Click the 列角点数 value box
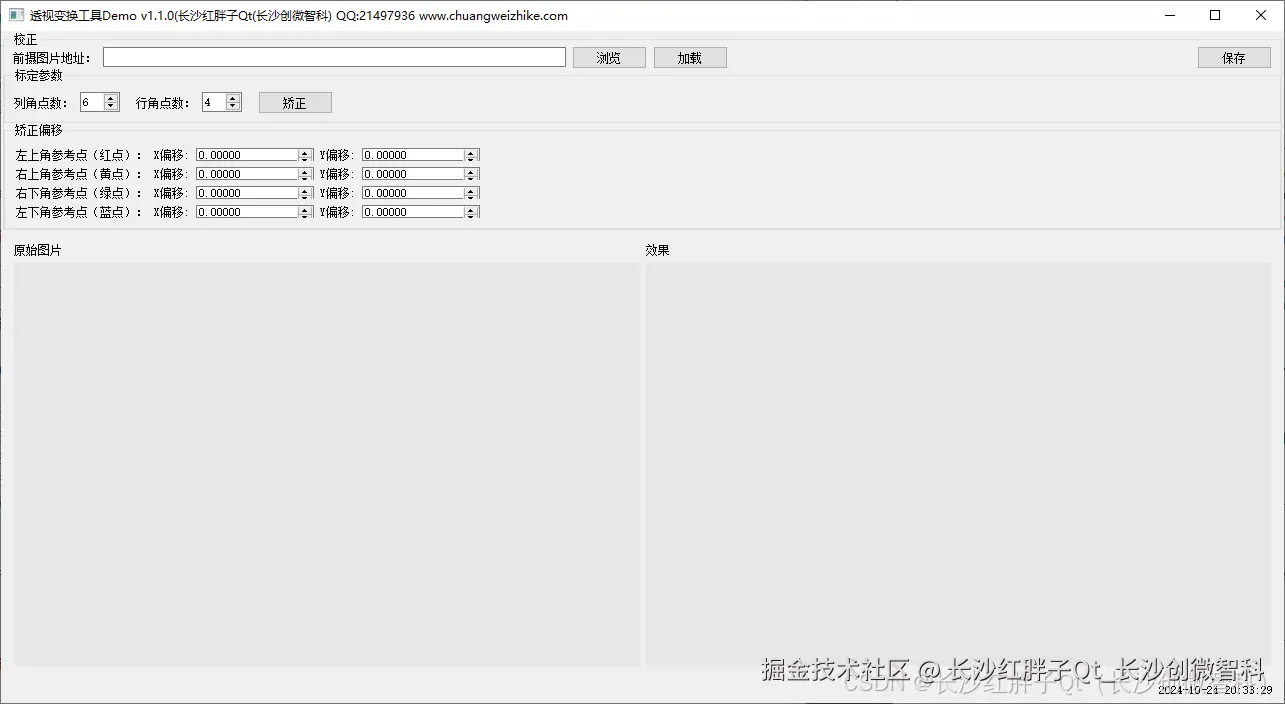Viewport: 1285px width, 704px height. coord(92,101)
